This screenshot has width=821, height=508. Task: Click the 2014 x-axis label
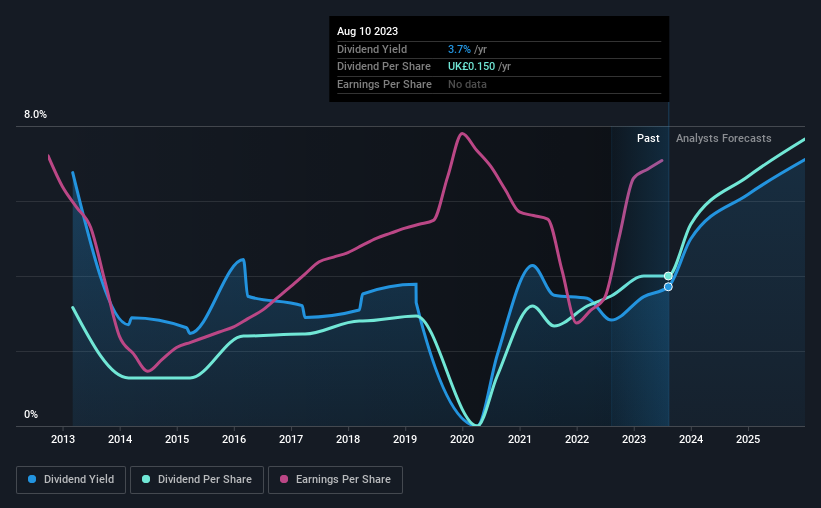click(120, 439)
